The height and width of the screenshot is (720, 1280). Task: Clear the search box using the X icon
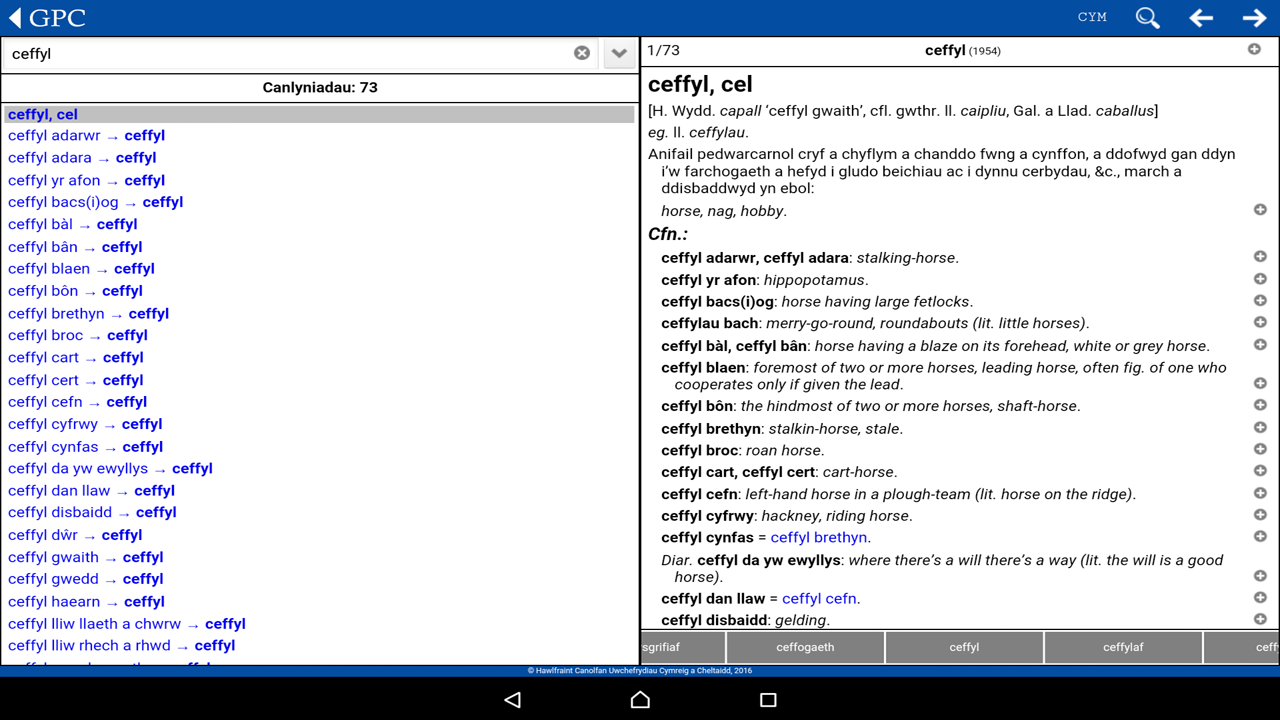click(x=582, y=53)
